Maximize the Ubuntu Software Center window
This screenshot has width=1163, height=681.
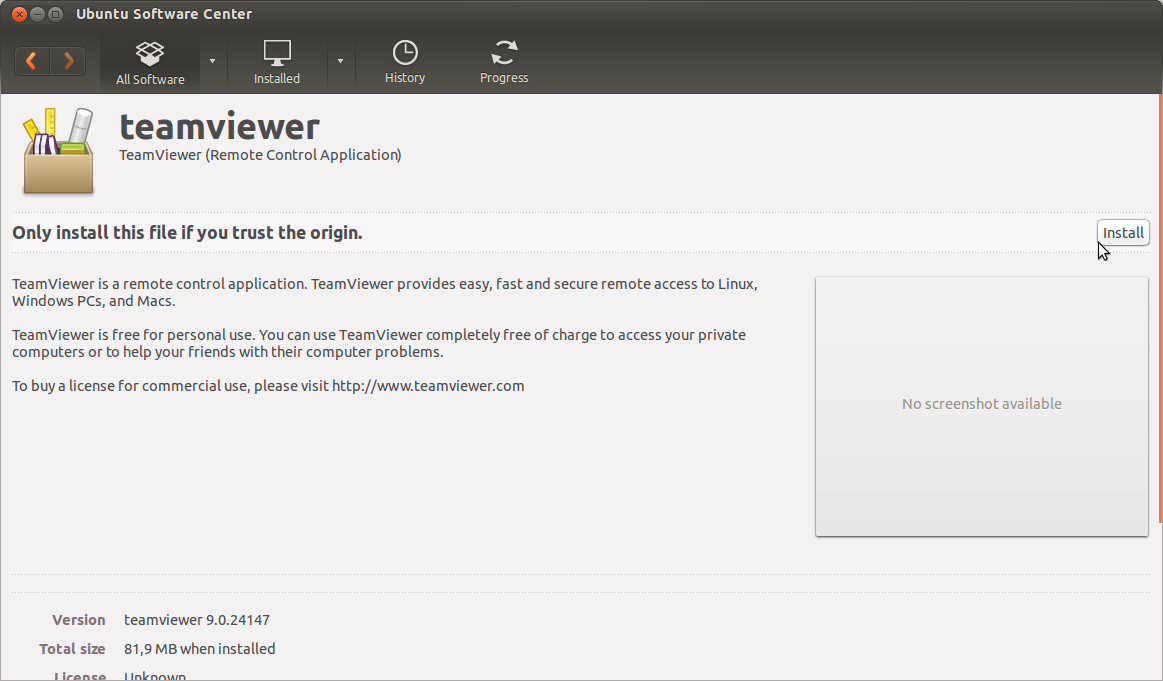(55, 14)
